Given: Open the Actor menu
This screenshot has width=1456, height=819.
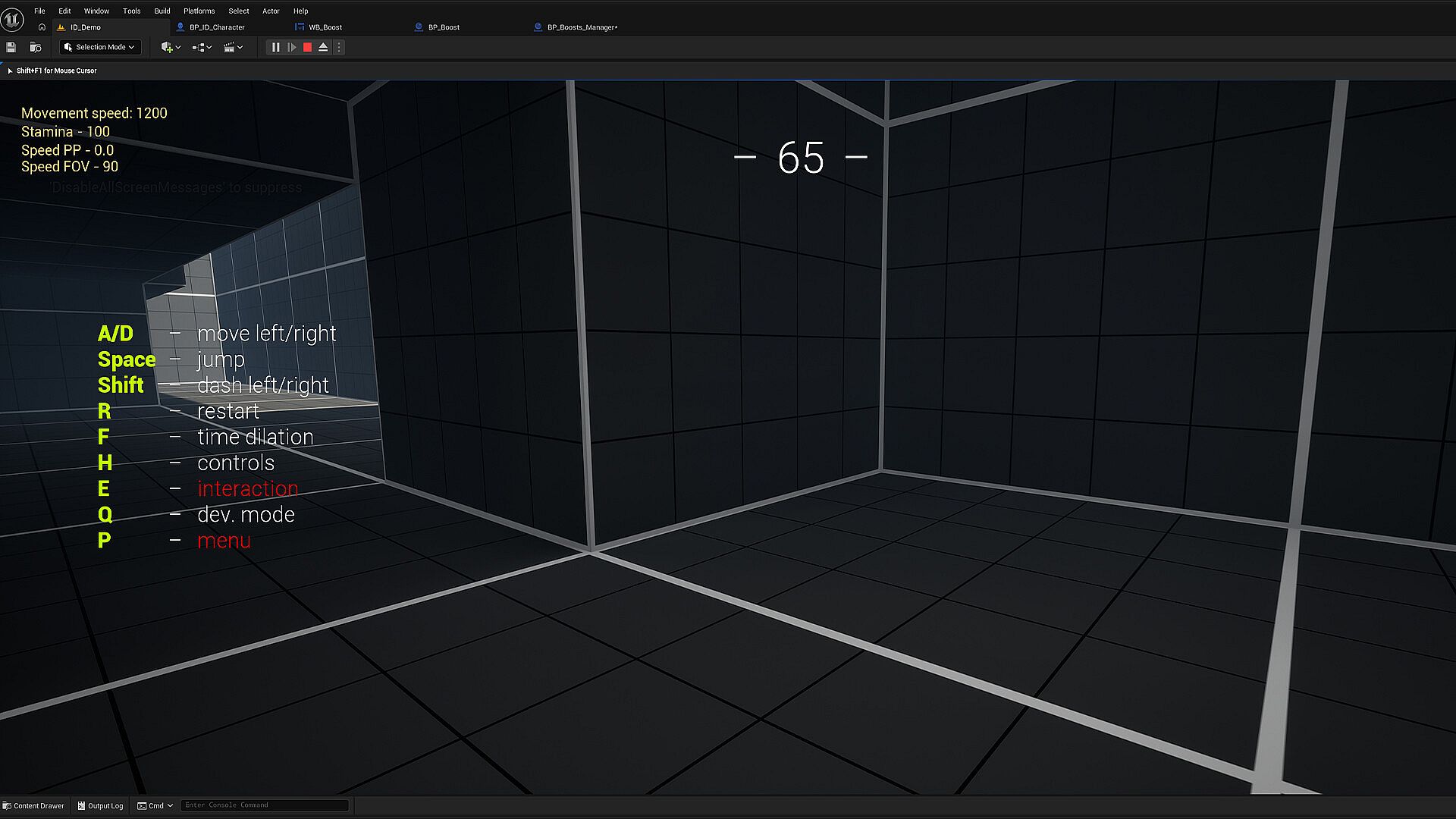Looking at the screenshot, I should pos(271,11).
